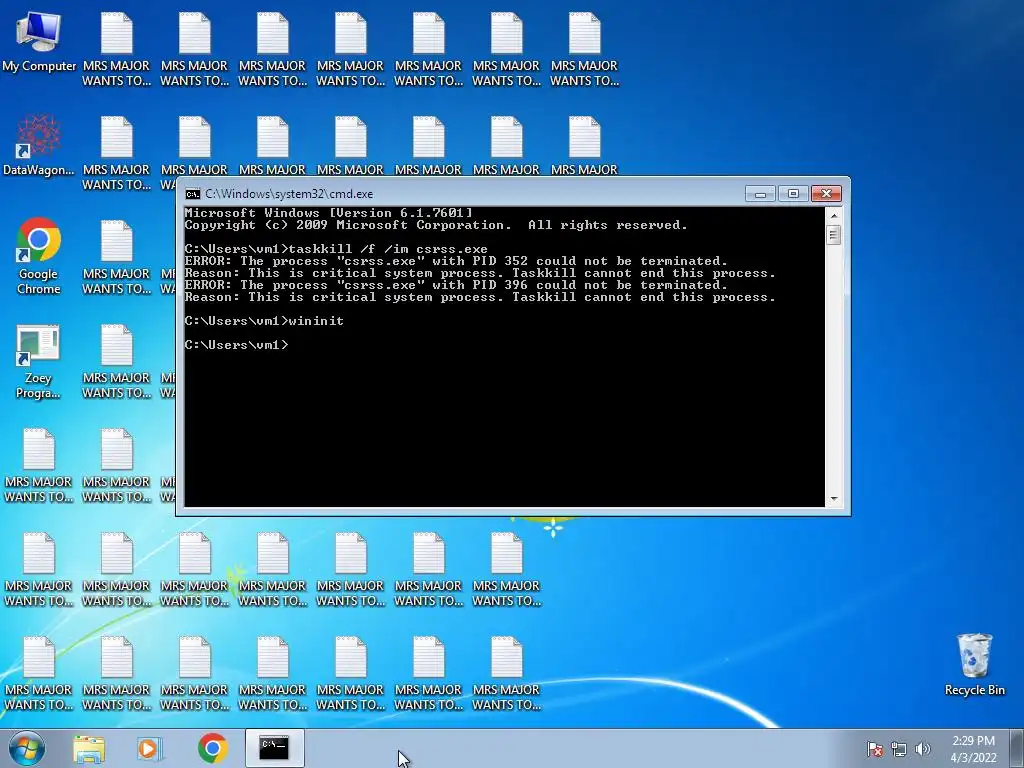Open the Windows Start menu orb

(x=27, y=748)
